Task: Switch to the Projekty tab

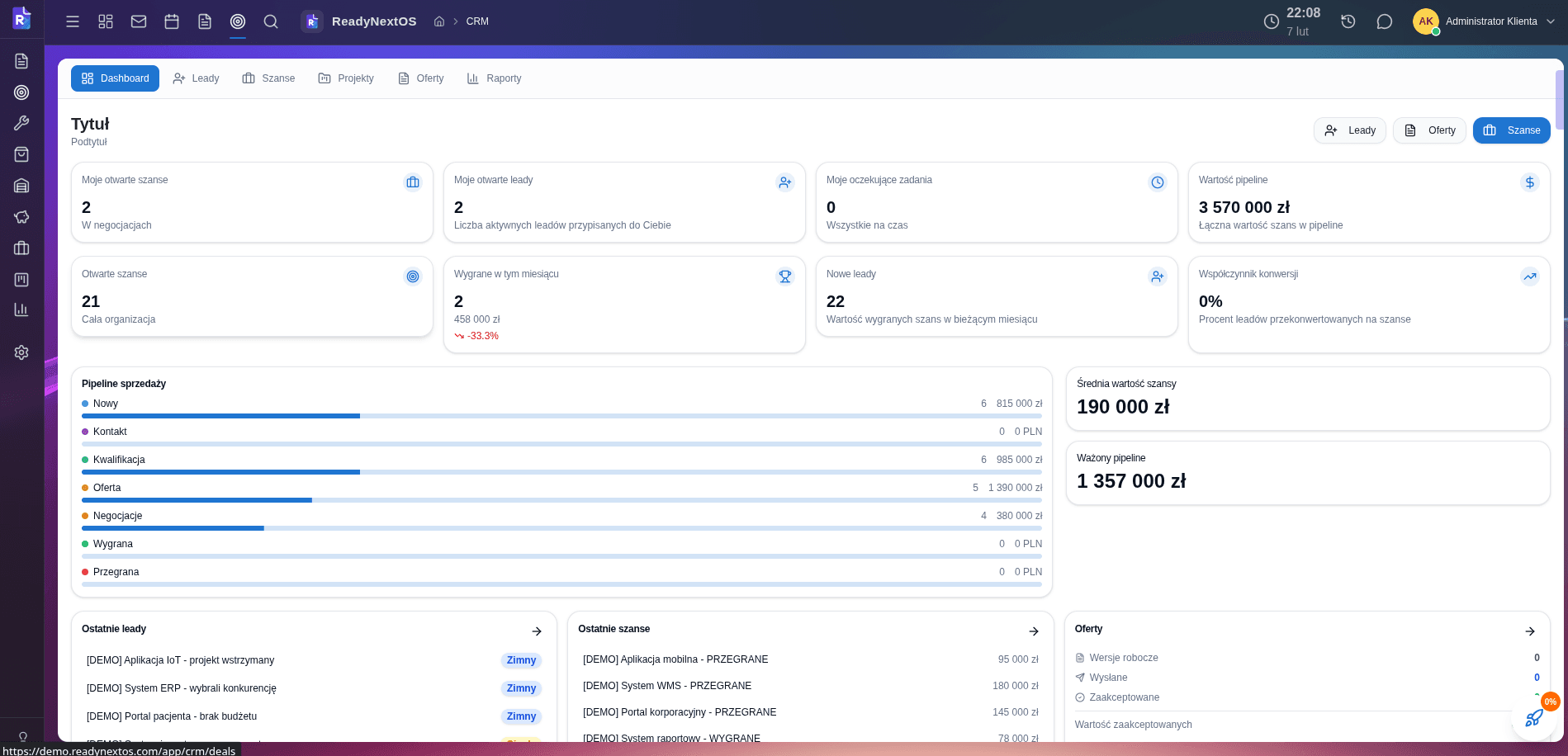Action: point(346,78)
